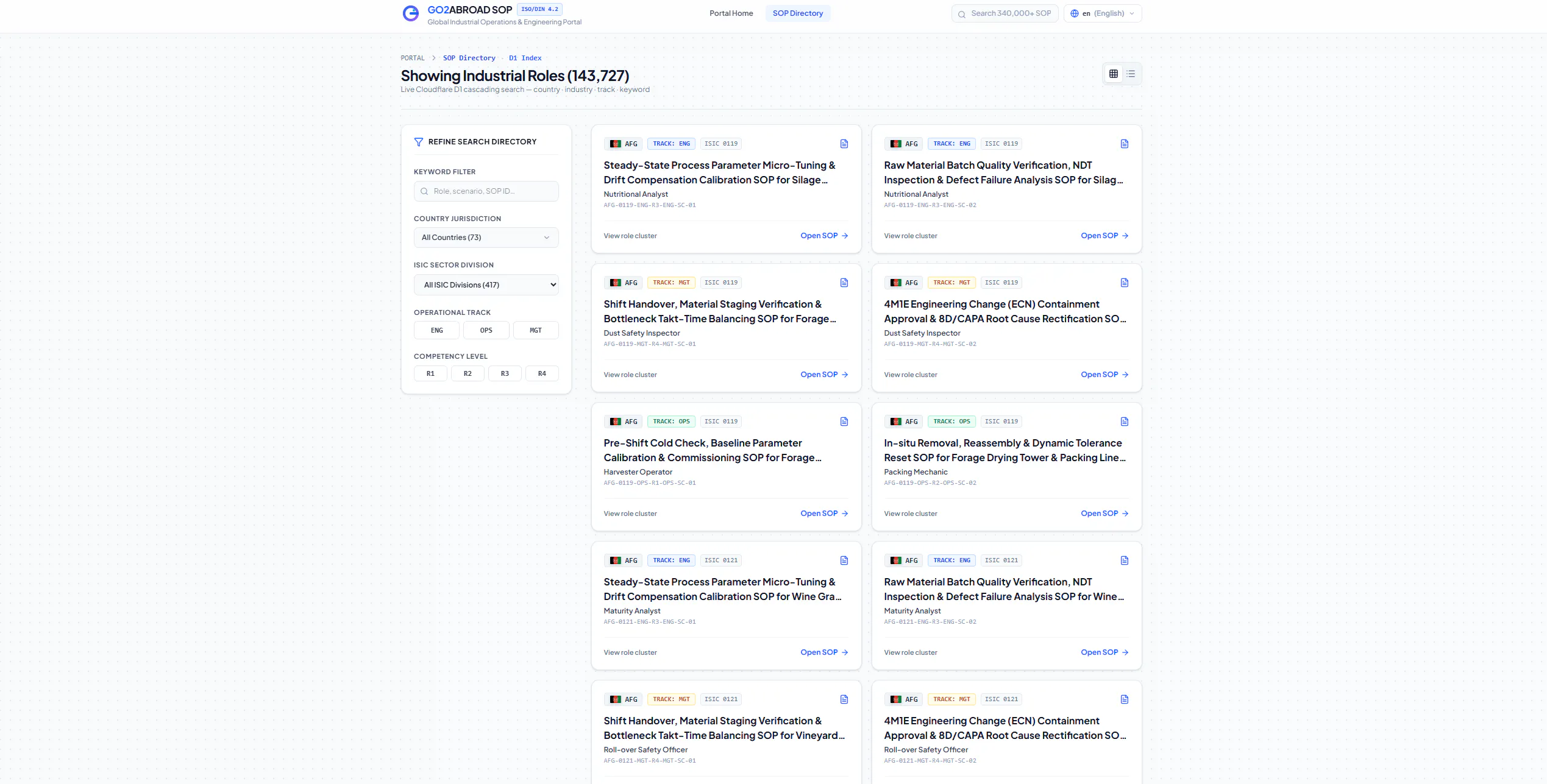Open All Countries (73) dropdown
Image resolution: width=1547 pixels, height=784 pixels.
click(x=486, y=238)
